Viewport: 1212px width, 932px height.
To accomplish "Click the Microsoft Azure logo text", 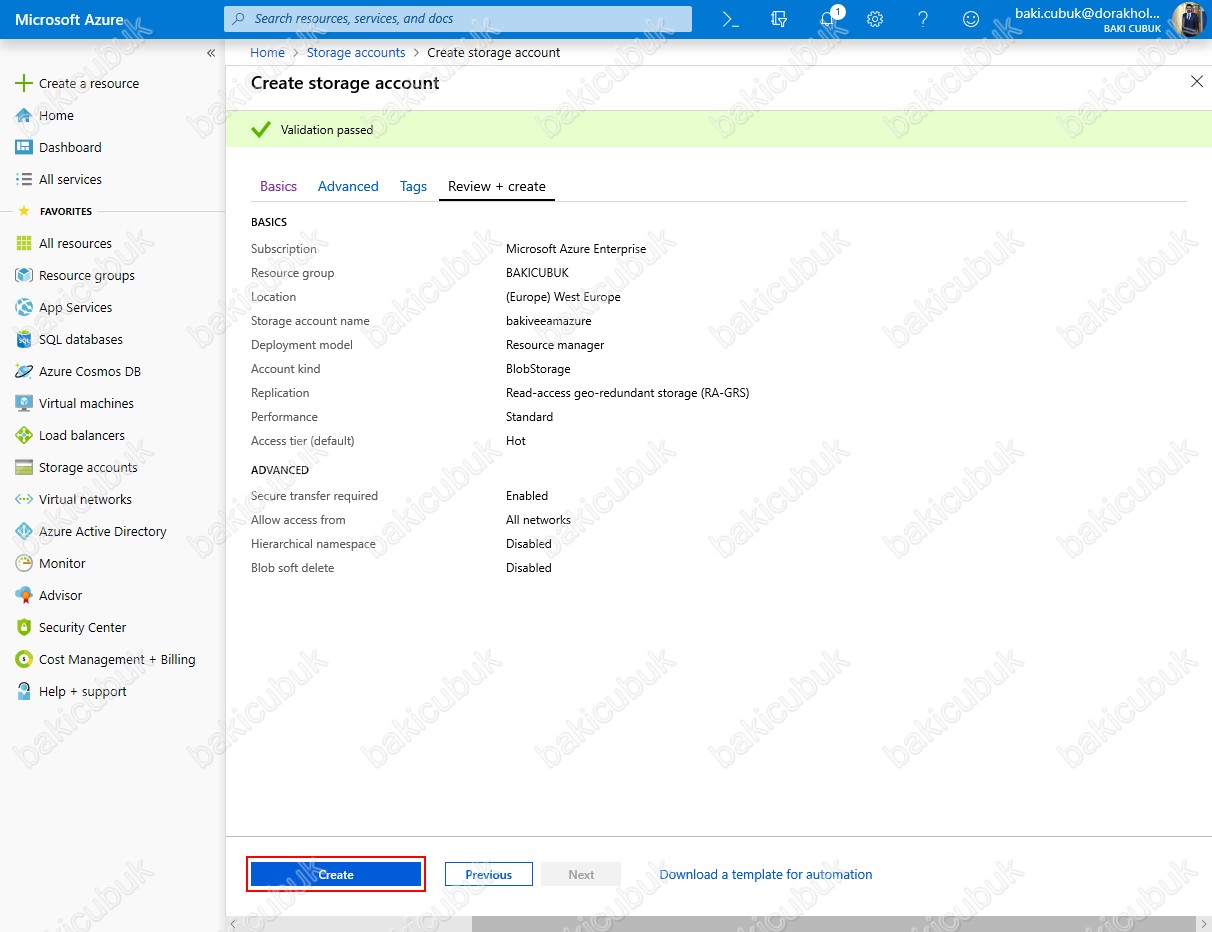I will tap(69, 19).
